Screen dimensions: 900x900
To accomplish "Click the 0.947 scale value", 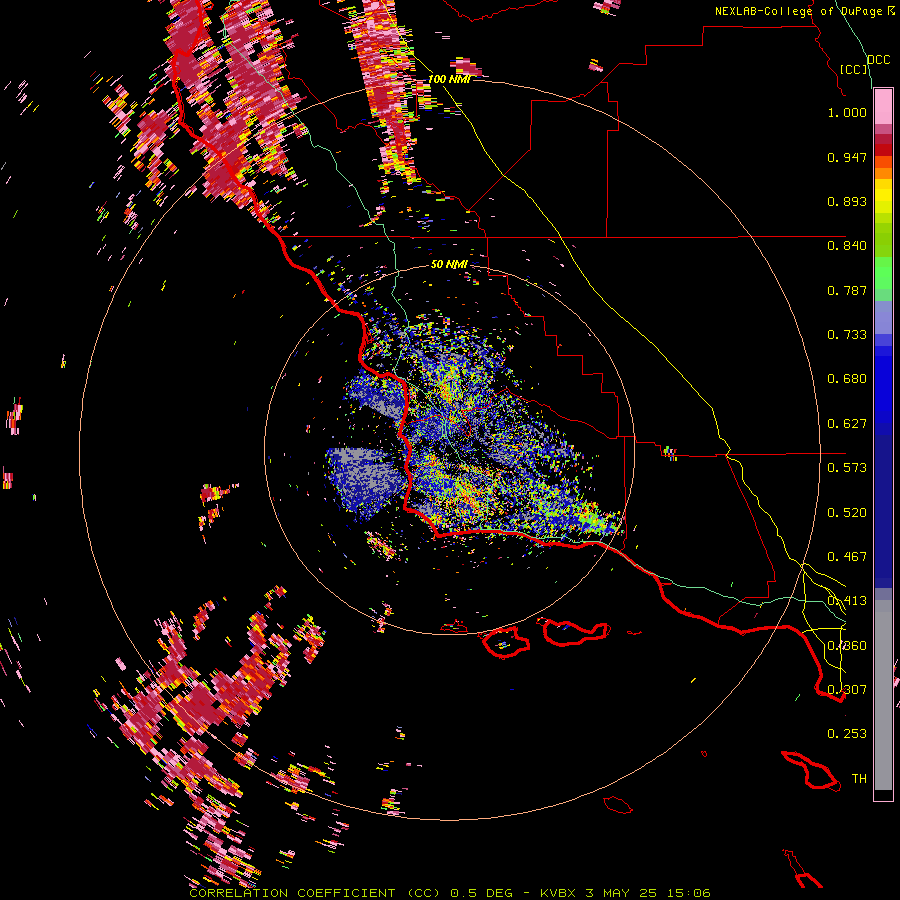I will pos(847,157).
